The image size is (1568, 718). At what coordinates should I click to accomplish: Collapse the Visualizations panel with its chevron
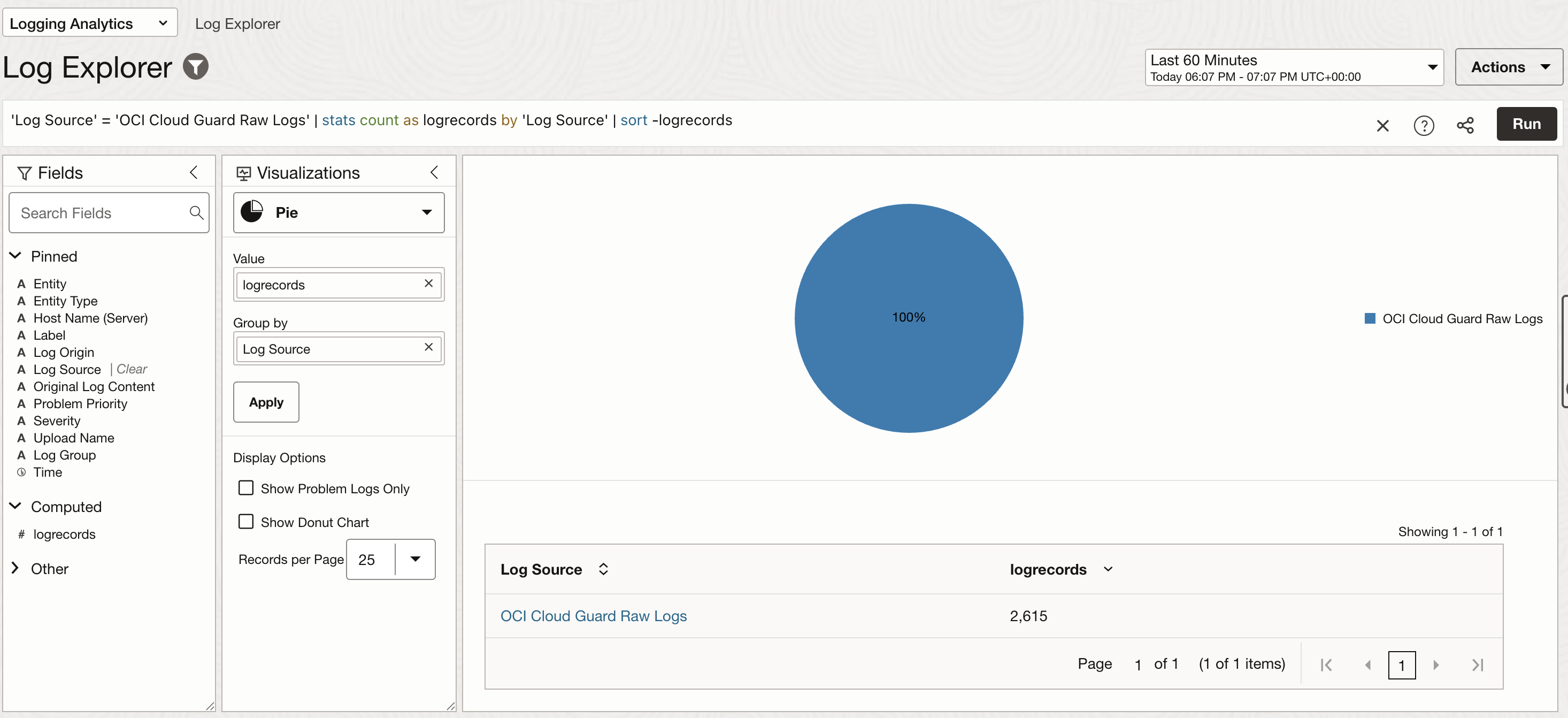tap(434, 172)
